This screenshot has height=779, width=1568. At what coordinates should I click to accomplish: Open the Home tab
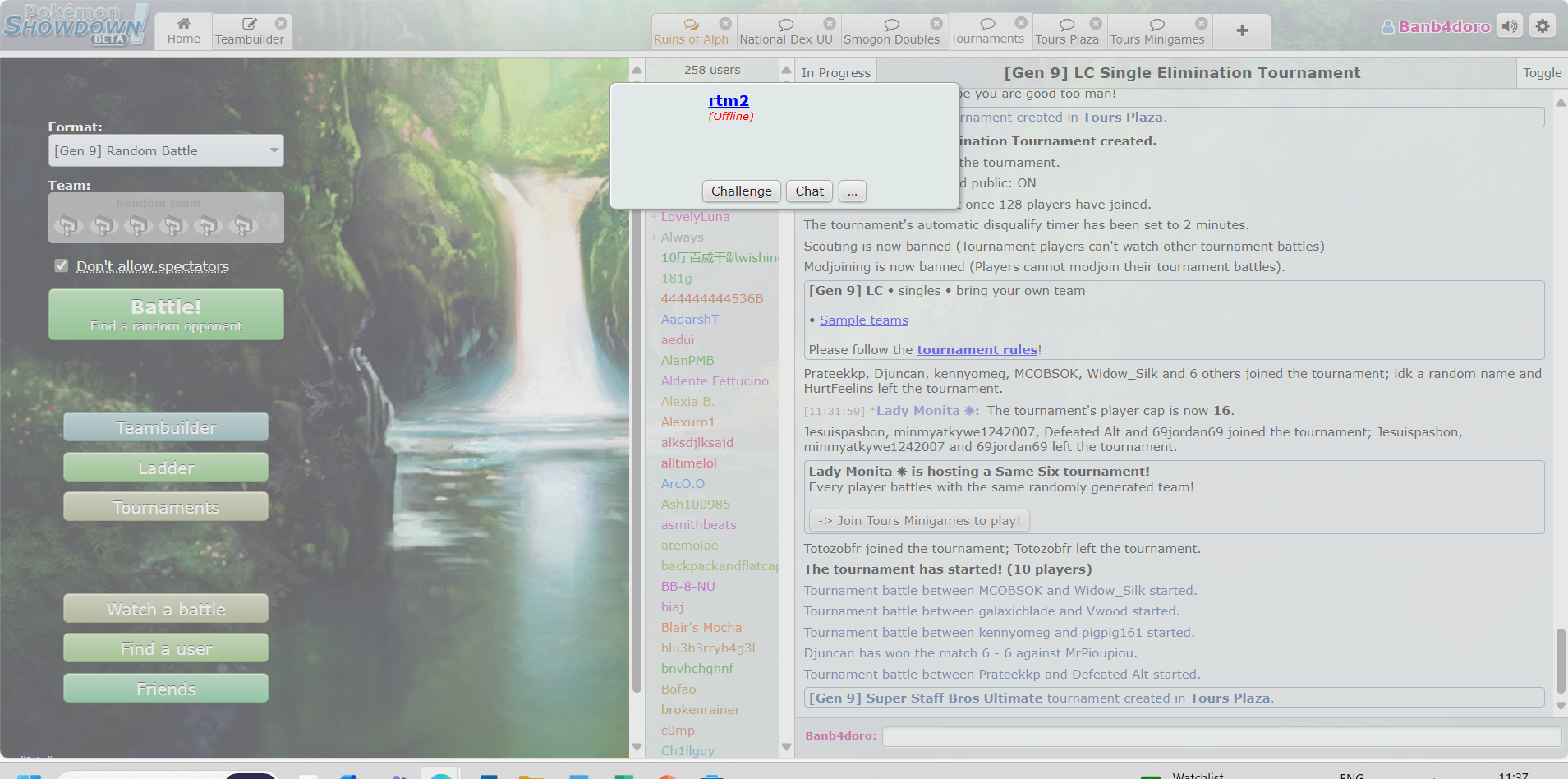[x=183, y=31]
